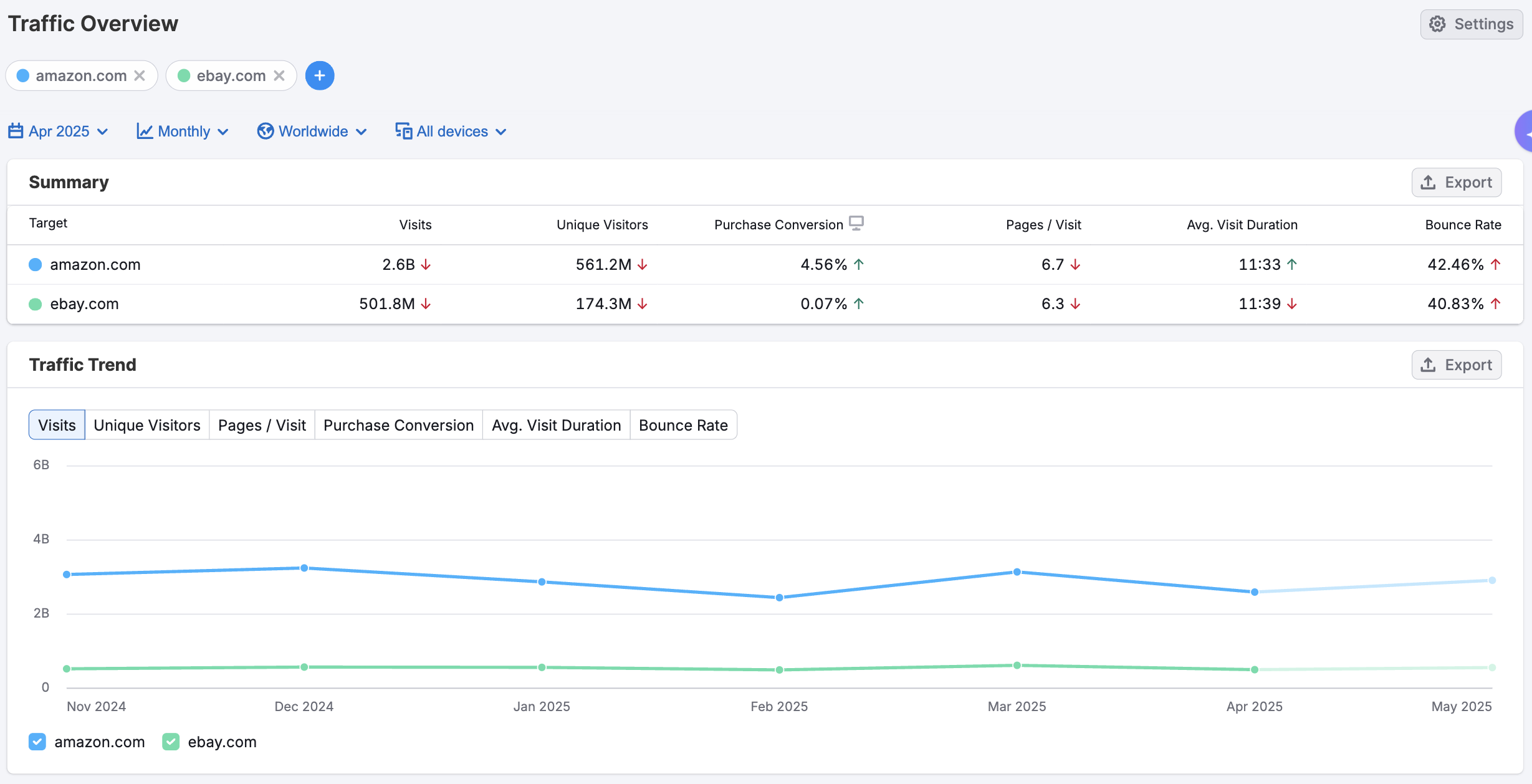Image resolution: width=1532 pixels, height=784 pixels.
Task: Click ebay.com Visits red down arrow
Action: pyautogui.click(x=426, y=304)
